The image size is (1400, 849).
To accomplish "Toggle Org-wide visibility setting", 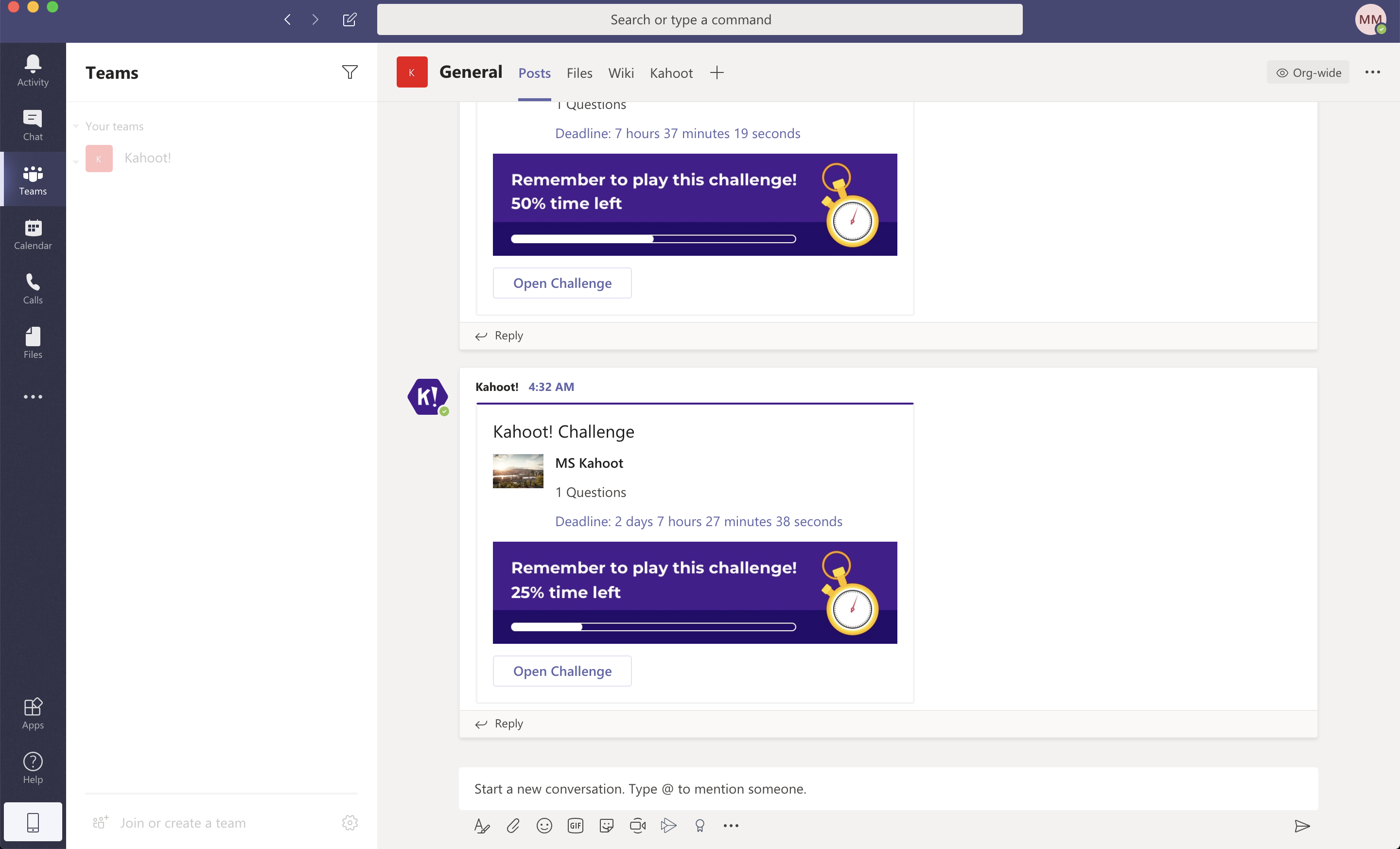I will tap(1309, 72).
